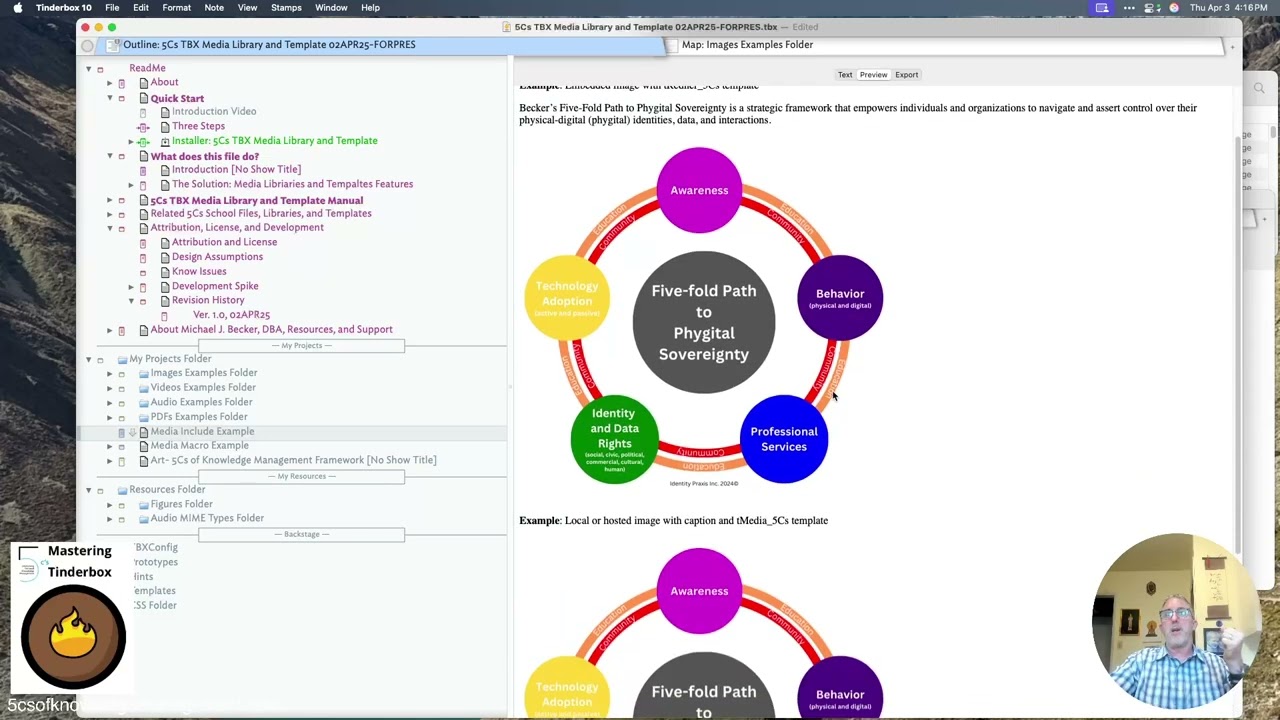Expand the Installer note children

click(x=131, y=142)
